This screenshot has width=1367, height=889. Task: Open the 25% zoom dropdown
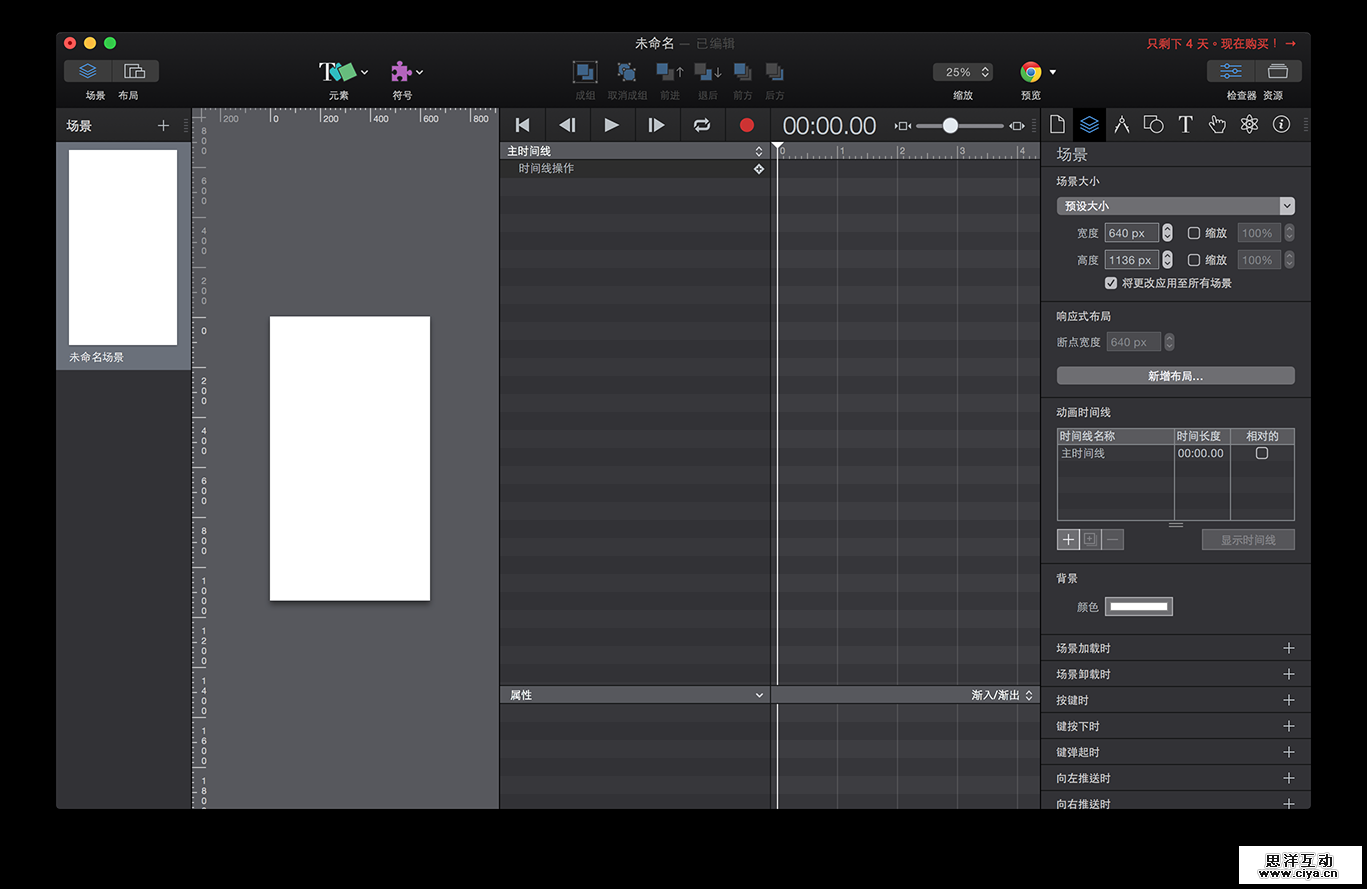[962, 72]
